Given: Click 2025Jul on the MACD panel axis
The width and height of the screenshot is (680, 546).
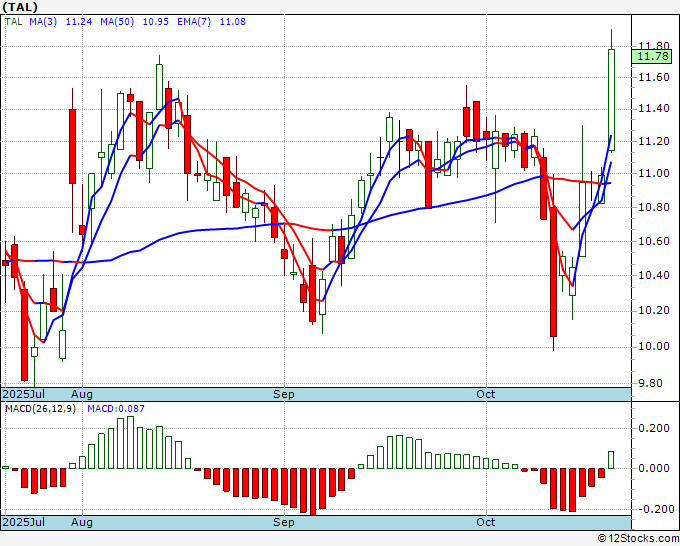Looking at the screenshot, I should tap(23, 522).
